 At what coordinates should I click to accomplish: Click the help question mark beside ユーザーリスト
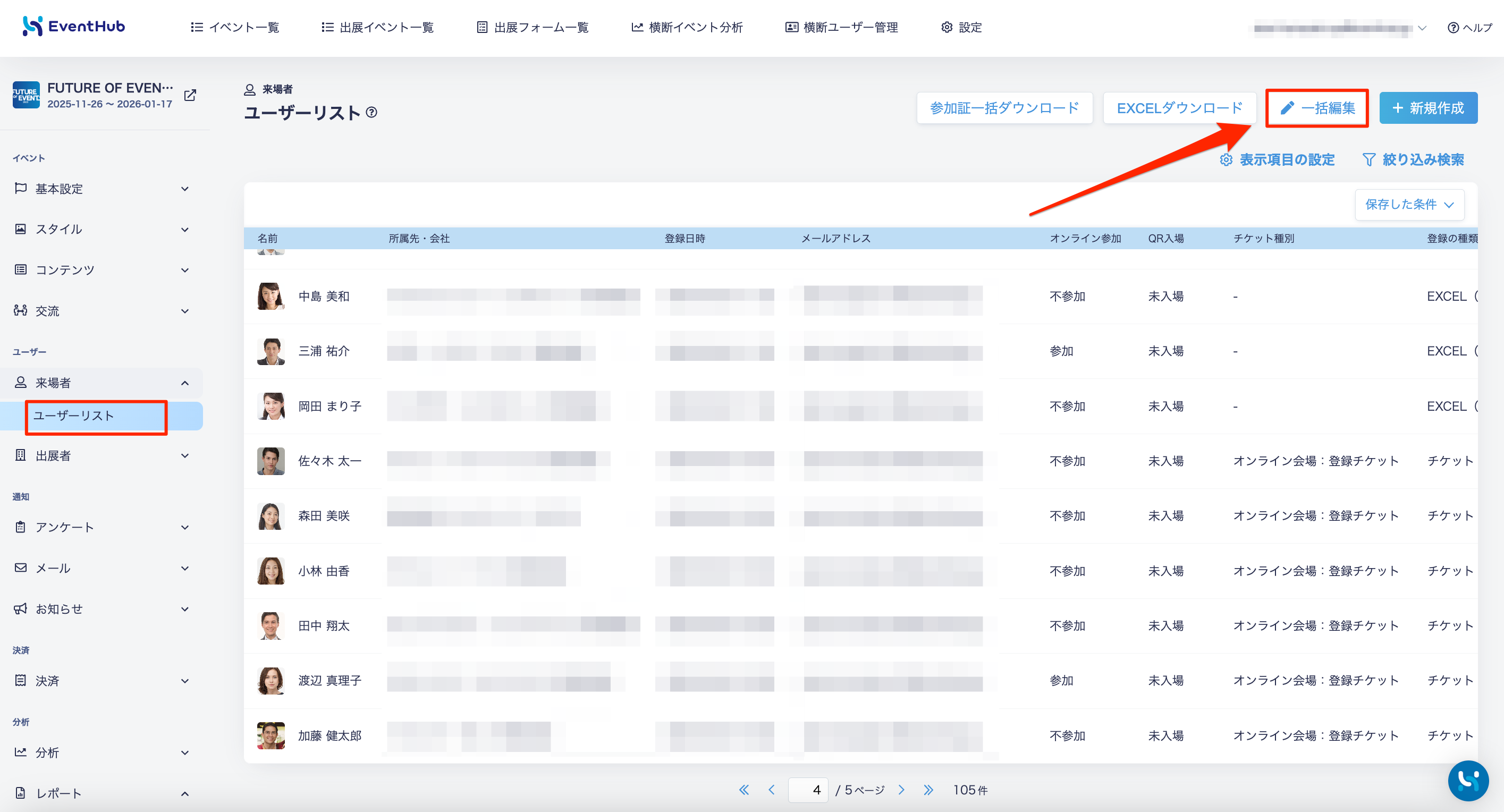371,112
